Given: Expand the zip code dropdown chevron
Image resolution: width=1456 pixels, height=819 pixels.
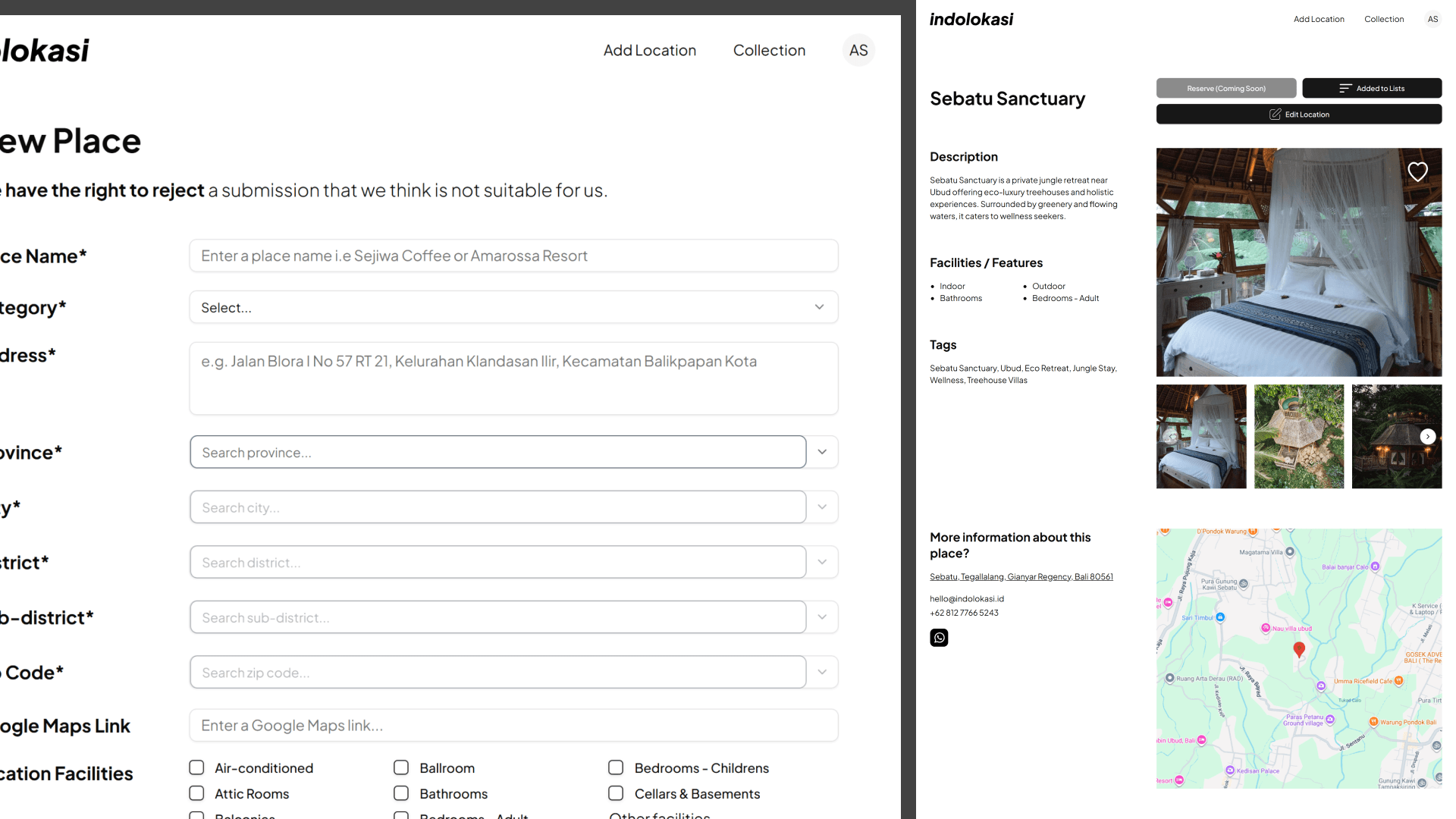Looking at the screenshot, I should (x=822, y=672).
